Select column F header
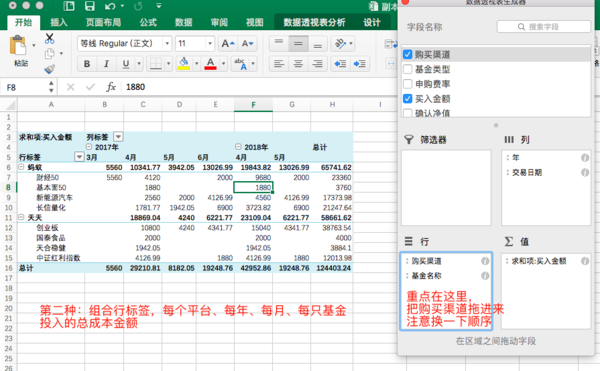The image size is (600, 371). point(253,104)
